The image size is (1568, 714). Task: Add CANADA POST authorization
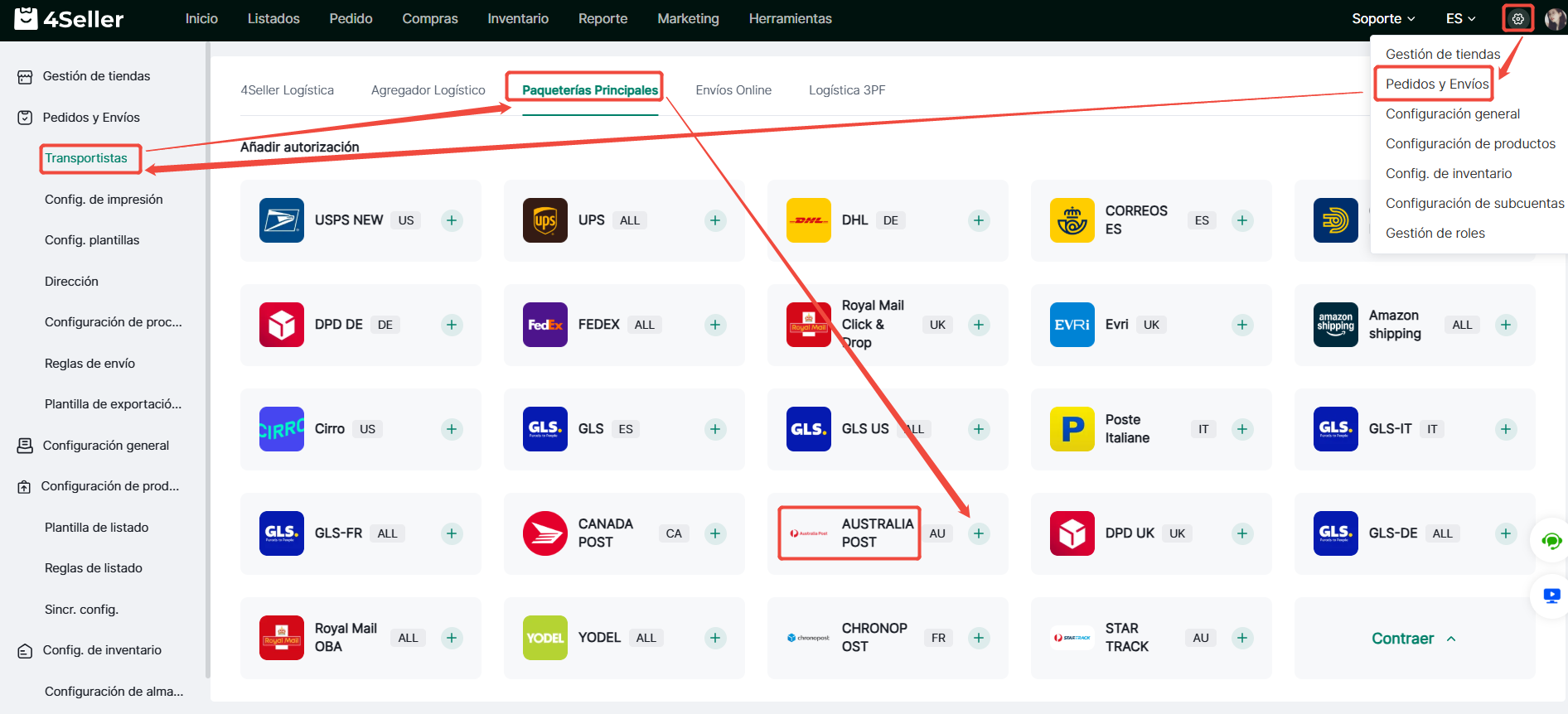point(715,533)
